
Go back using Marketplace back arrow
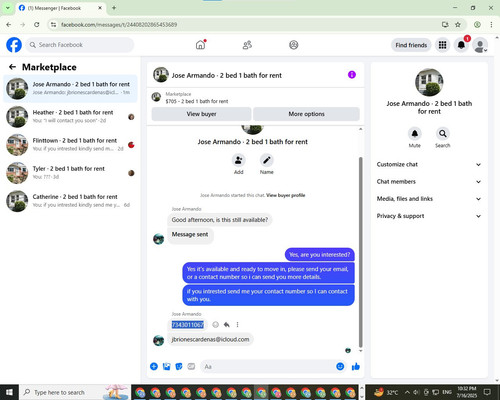[x=12, y=67]
